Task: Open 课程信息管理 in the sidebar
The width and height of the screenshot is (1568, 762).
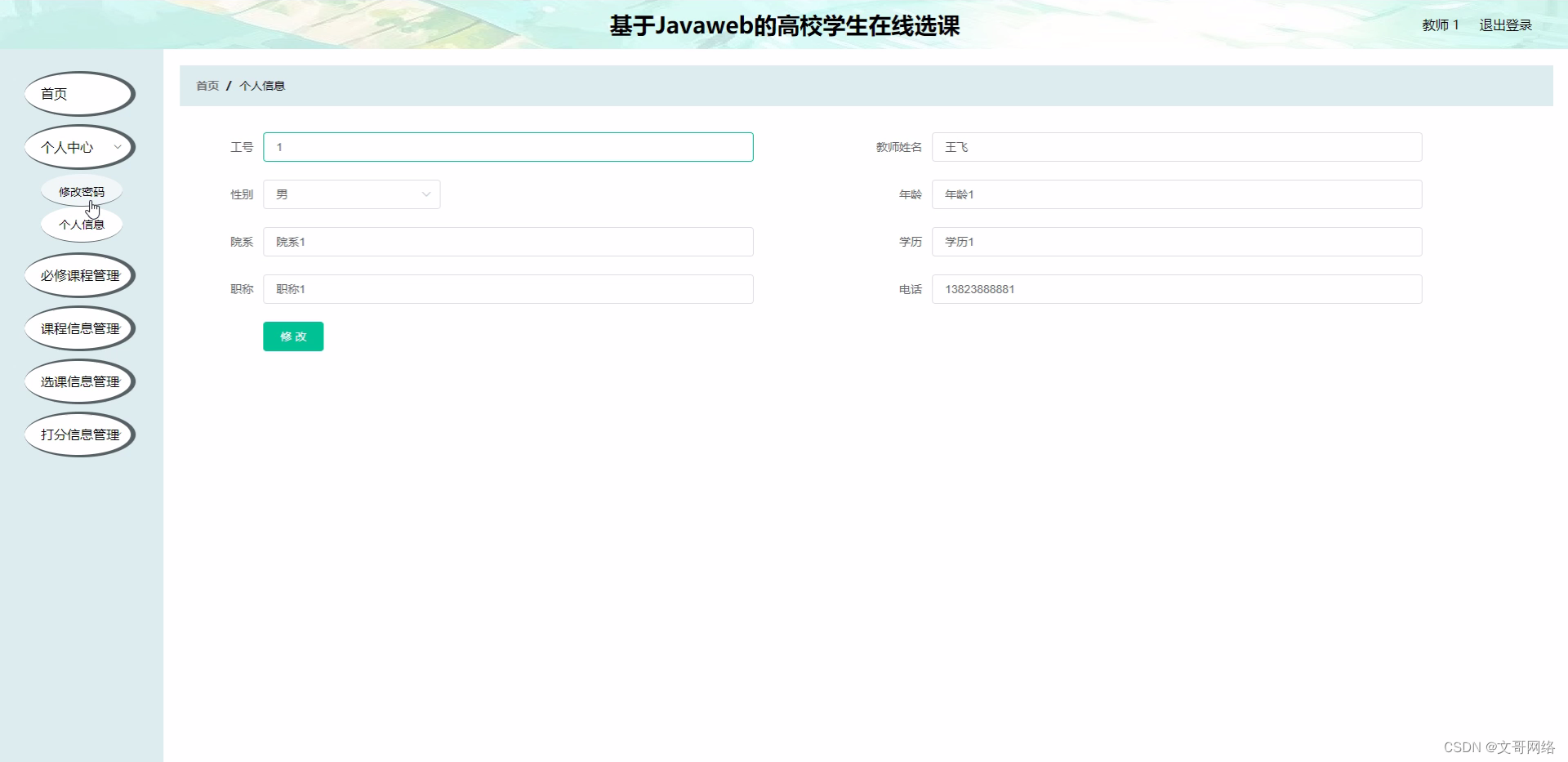Action: coord(79,328)
